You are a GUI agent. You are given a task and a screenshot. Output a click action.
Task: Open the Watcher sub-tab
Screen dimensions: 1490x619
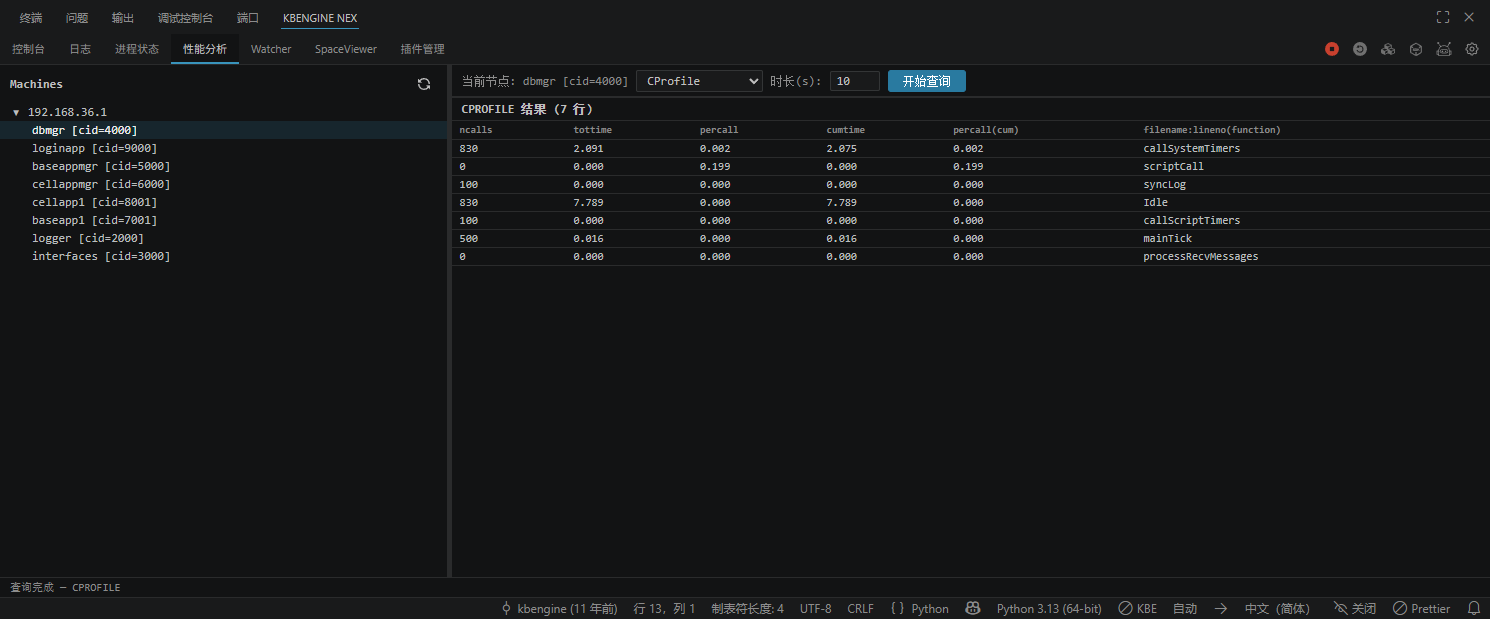(271, 49)
